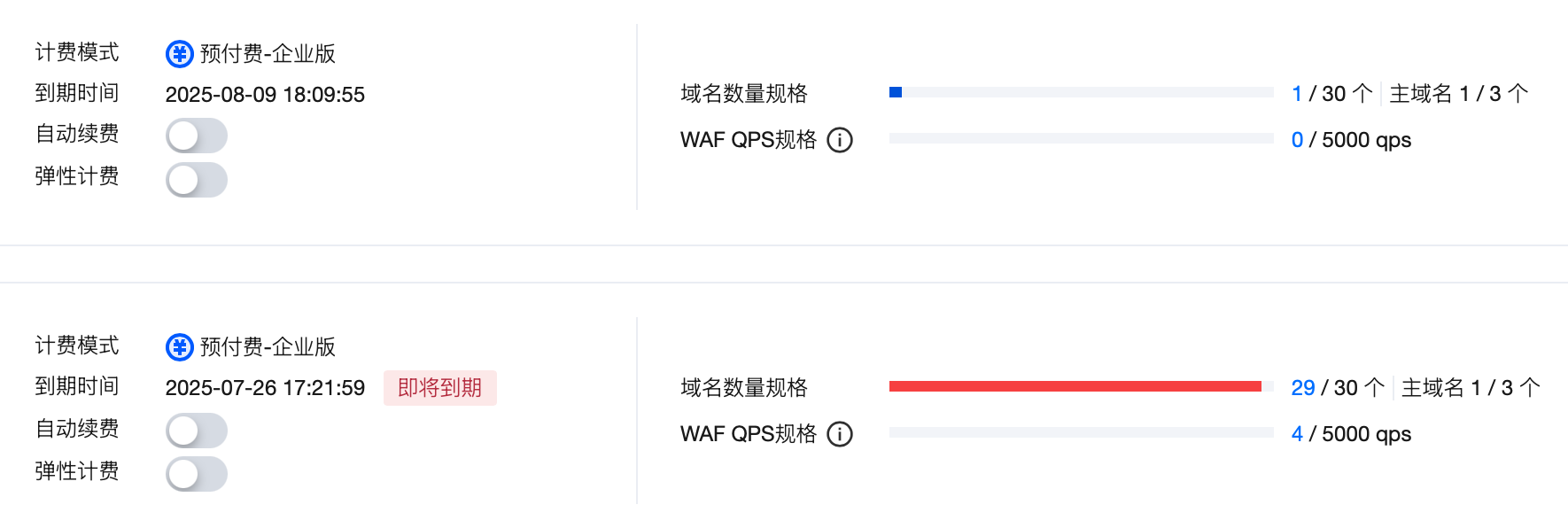The width and height of the screenshot is (1568, 528).
Task: Click the blue QPS value "0" of 5000
Action: [1297, 140]
